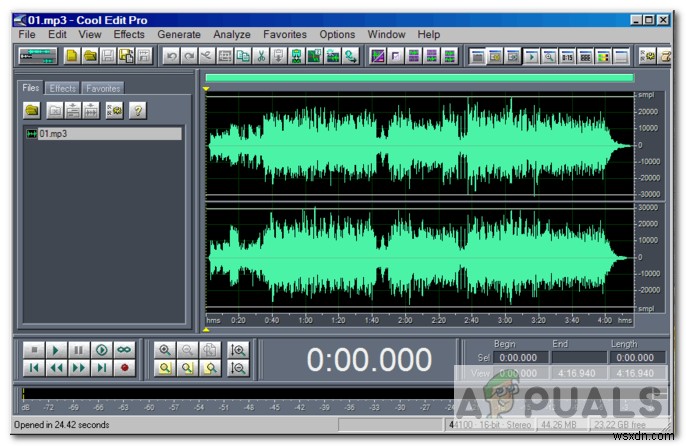The height and width of the screenshot is (446, 686).
Task: Click the green horizontal range bar above waveform
Action: point(419,78)
